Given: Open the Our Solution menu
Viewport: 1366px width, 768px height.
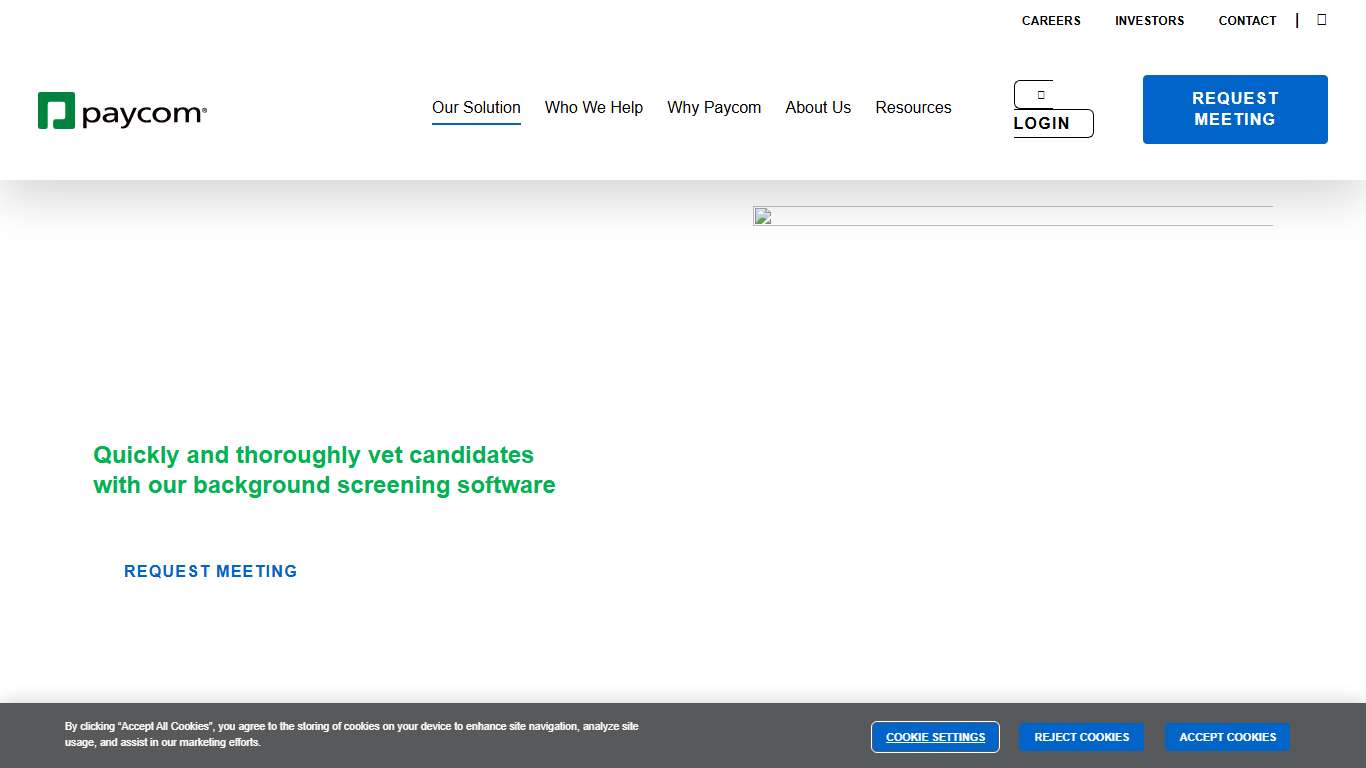Looking at the screenshot, I should pyautogui.click(x=476, y=107).
